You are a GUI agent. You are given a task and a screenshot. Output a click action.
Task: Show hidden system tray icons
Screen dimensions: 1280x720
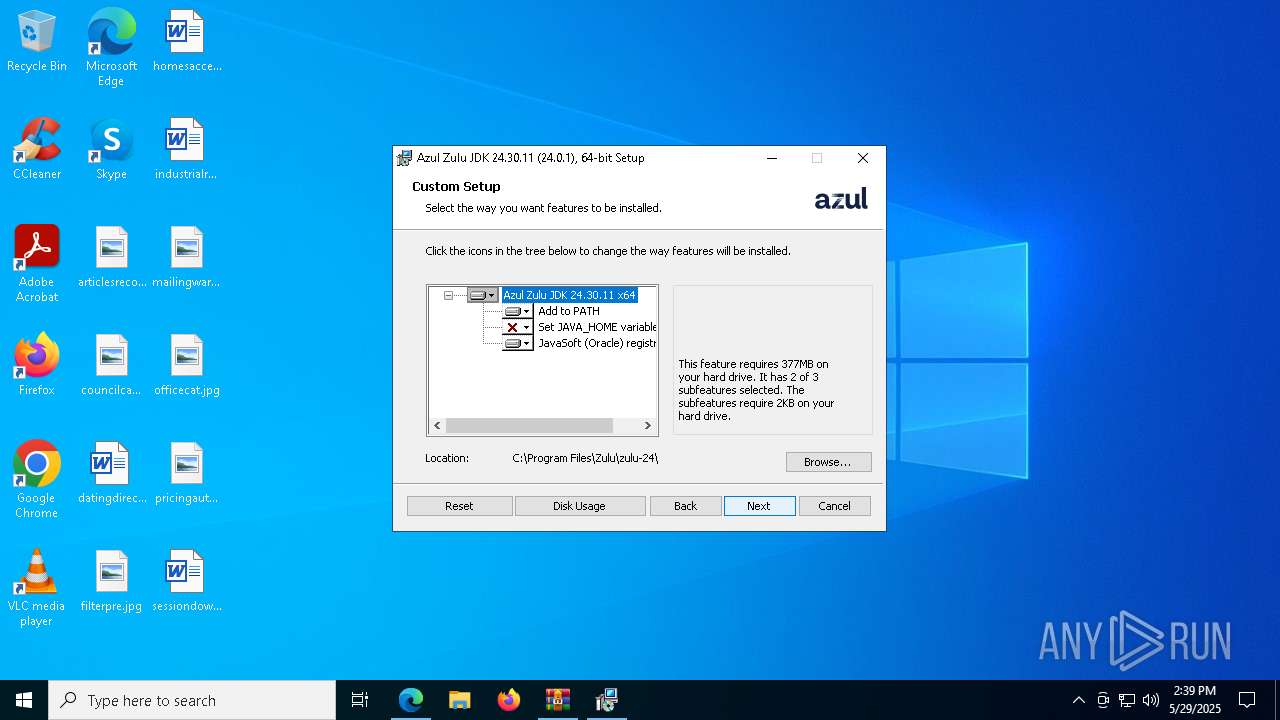coord(1078,700)
